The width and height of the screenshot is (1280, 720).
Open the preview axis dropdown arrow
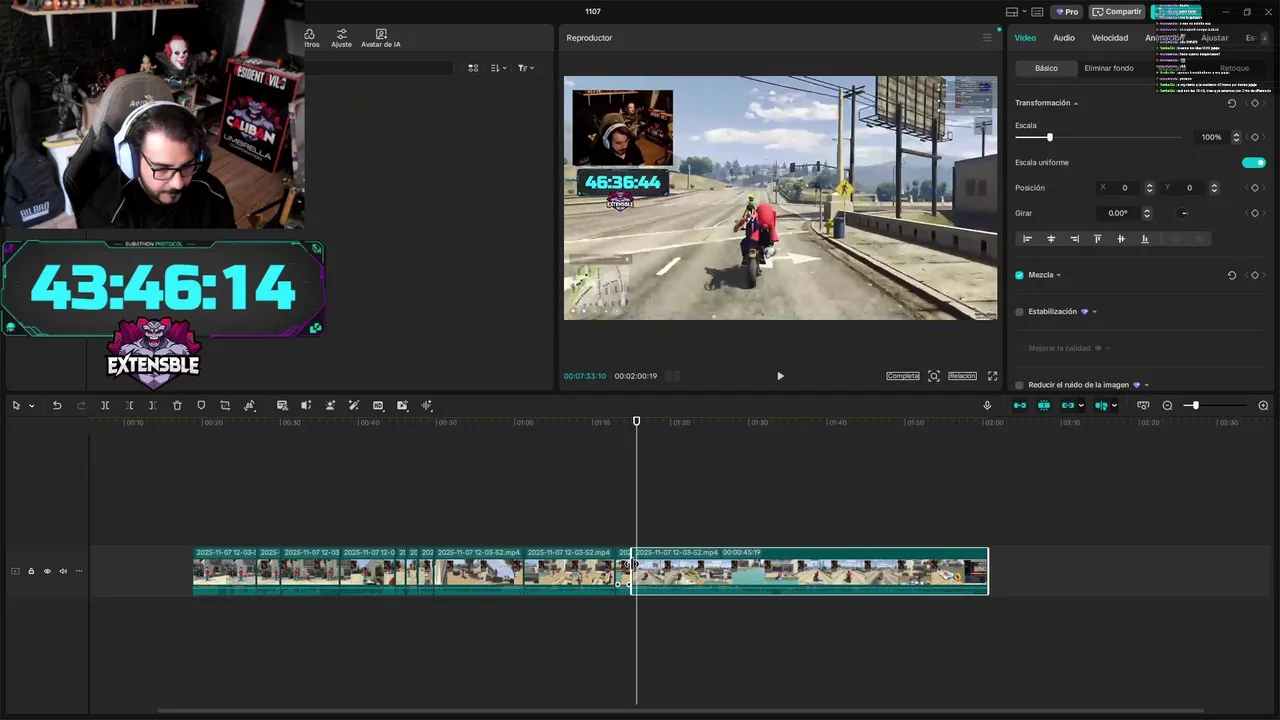click(x=1114, y=406)
